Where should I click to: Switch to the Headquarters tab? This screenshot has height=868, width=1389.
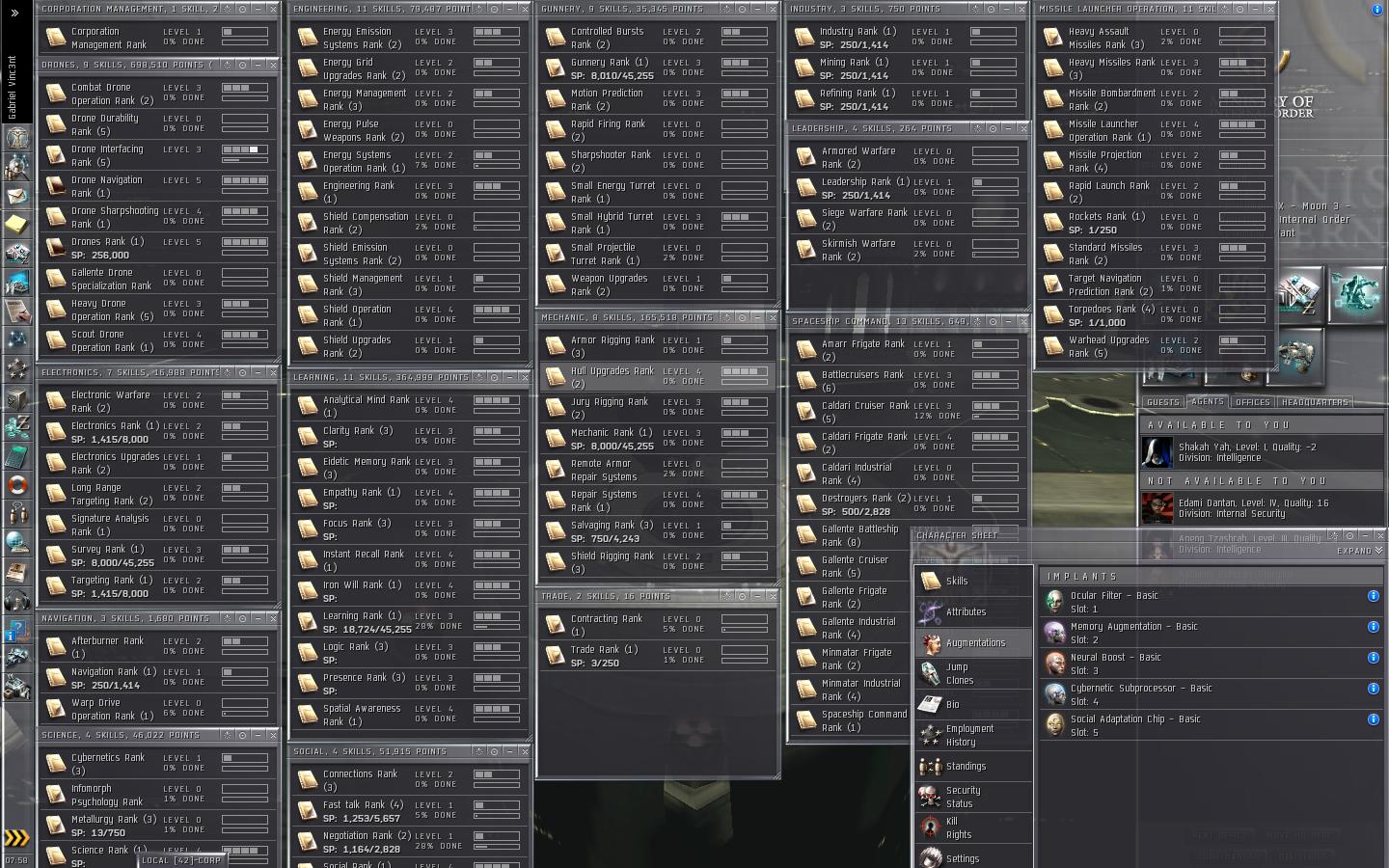coord(1315,402)
